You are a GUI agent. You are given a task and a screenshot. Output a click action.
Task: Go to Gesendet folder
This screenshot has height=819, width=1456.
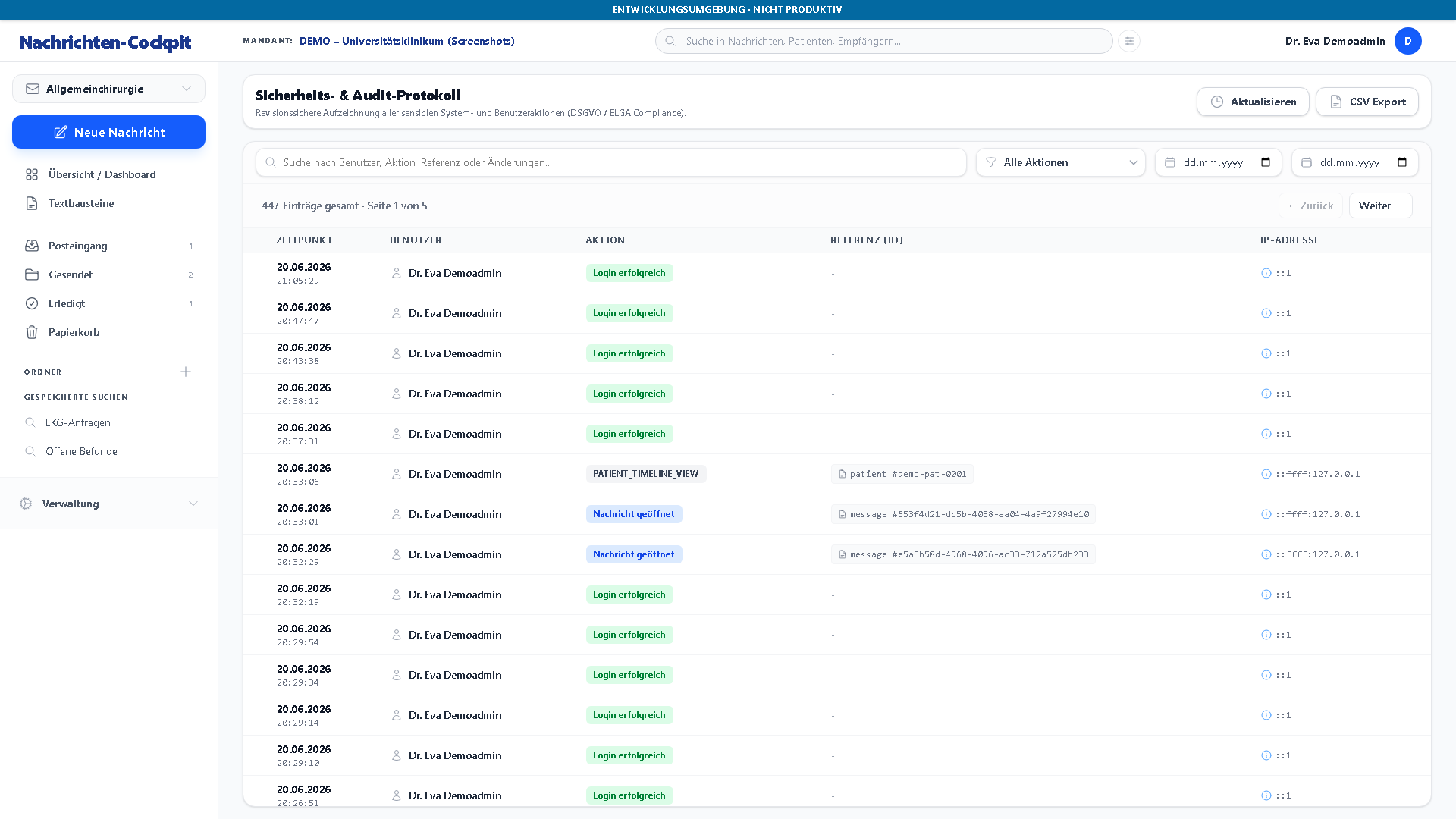pyautogui.click(x=108, y=275)
